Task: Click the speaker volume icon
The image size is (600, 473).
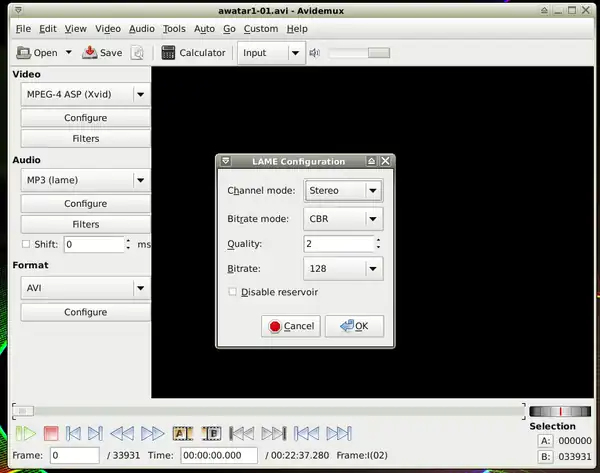Action: click(x=314, y=53)
